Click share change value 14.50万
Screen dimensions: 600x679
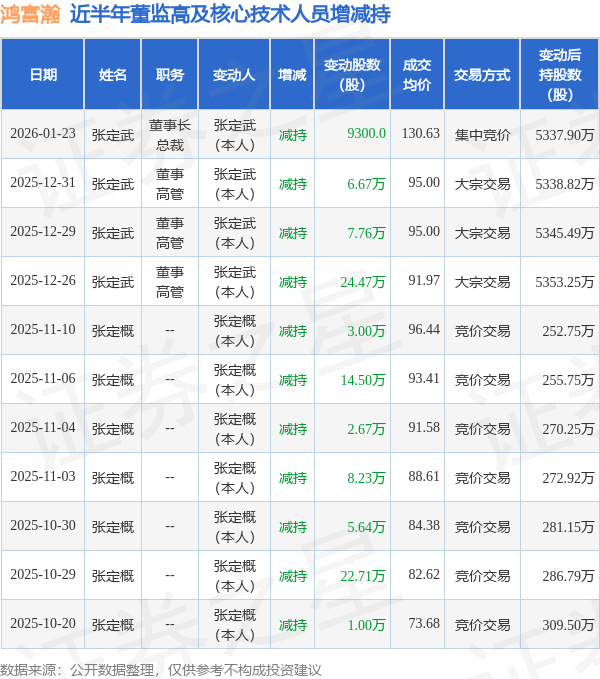(x=363, y=379)
